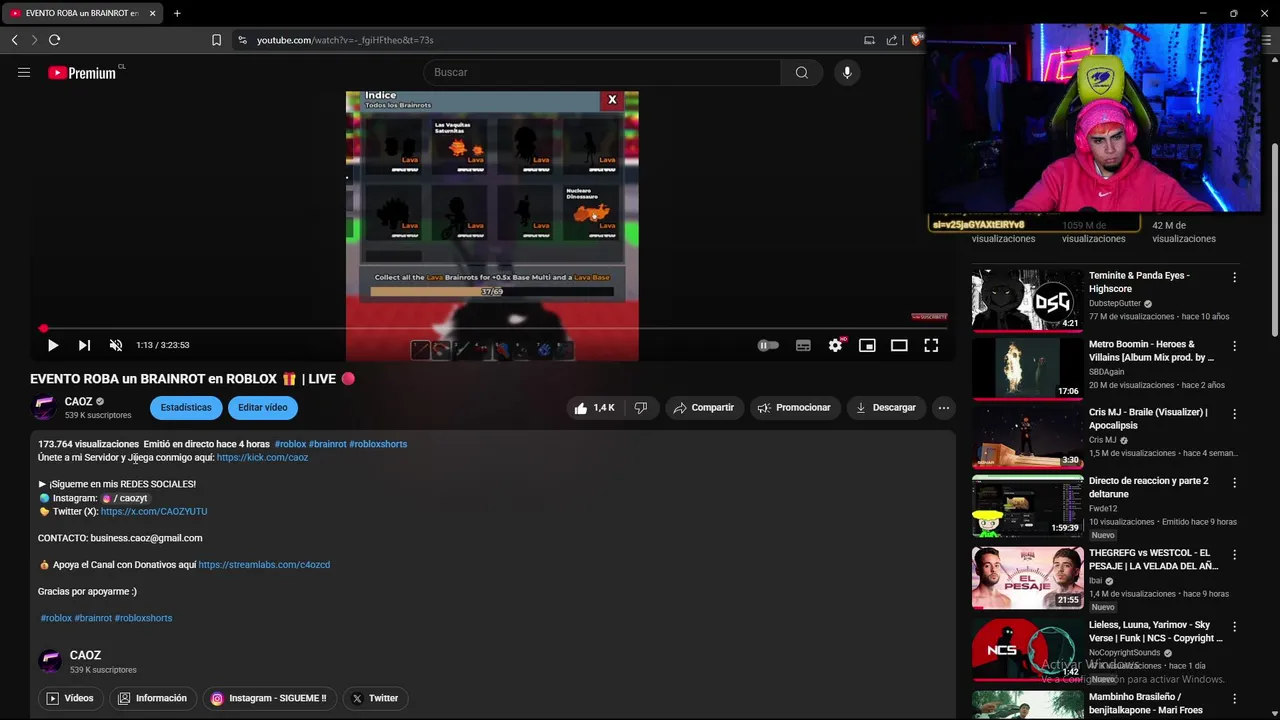Start voice search with the microphone
The height and width of the screenshot is (720, 1280).
[847, 72]
